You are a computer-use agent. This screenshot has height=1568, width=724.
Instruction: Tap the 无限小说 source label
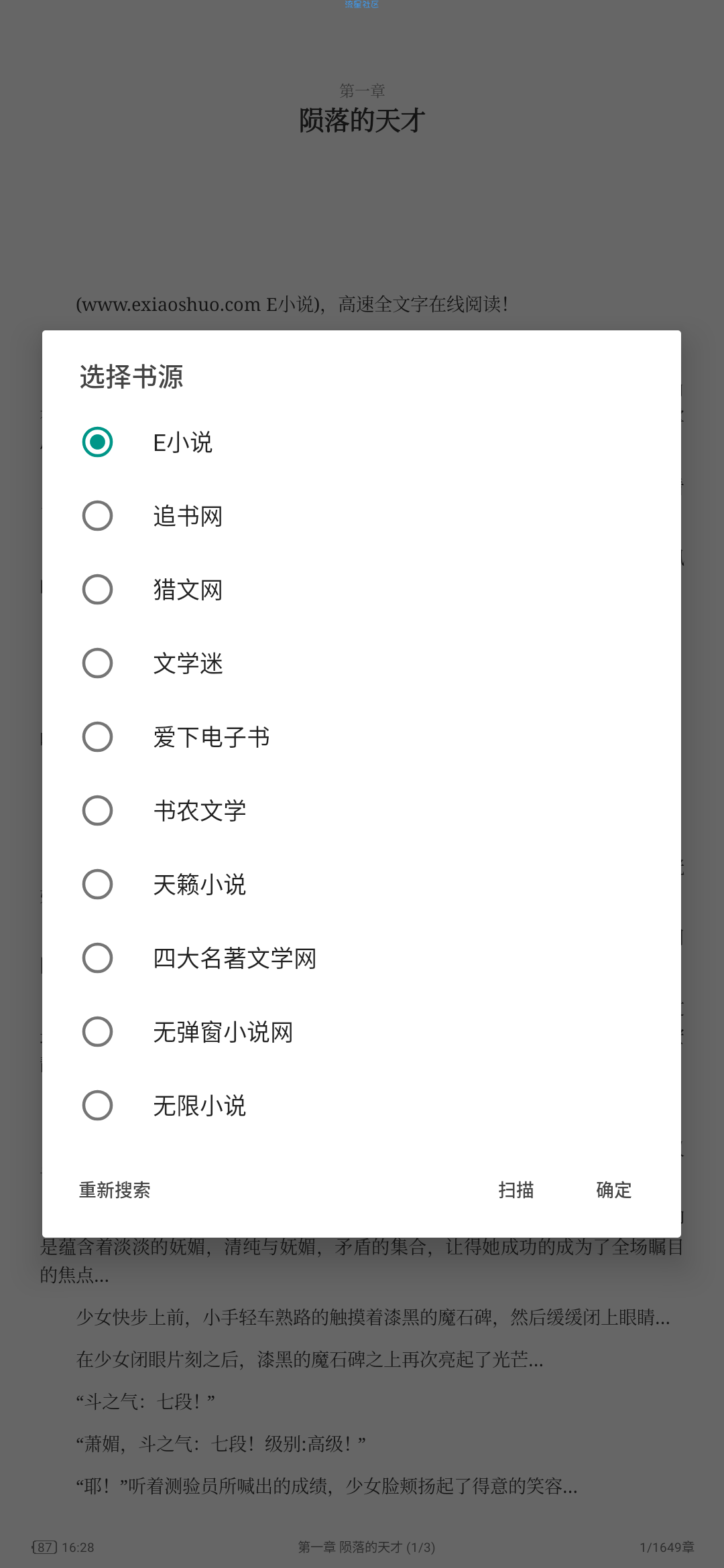click(x=200, y=1106)
